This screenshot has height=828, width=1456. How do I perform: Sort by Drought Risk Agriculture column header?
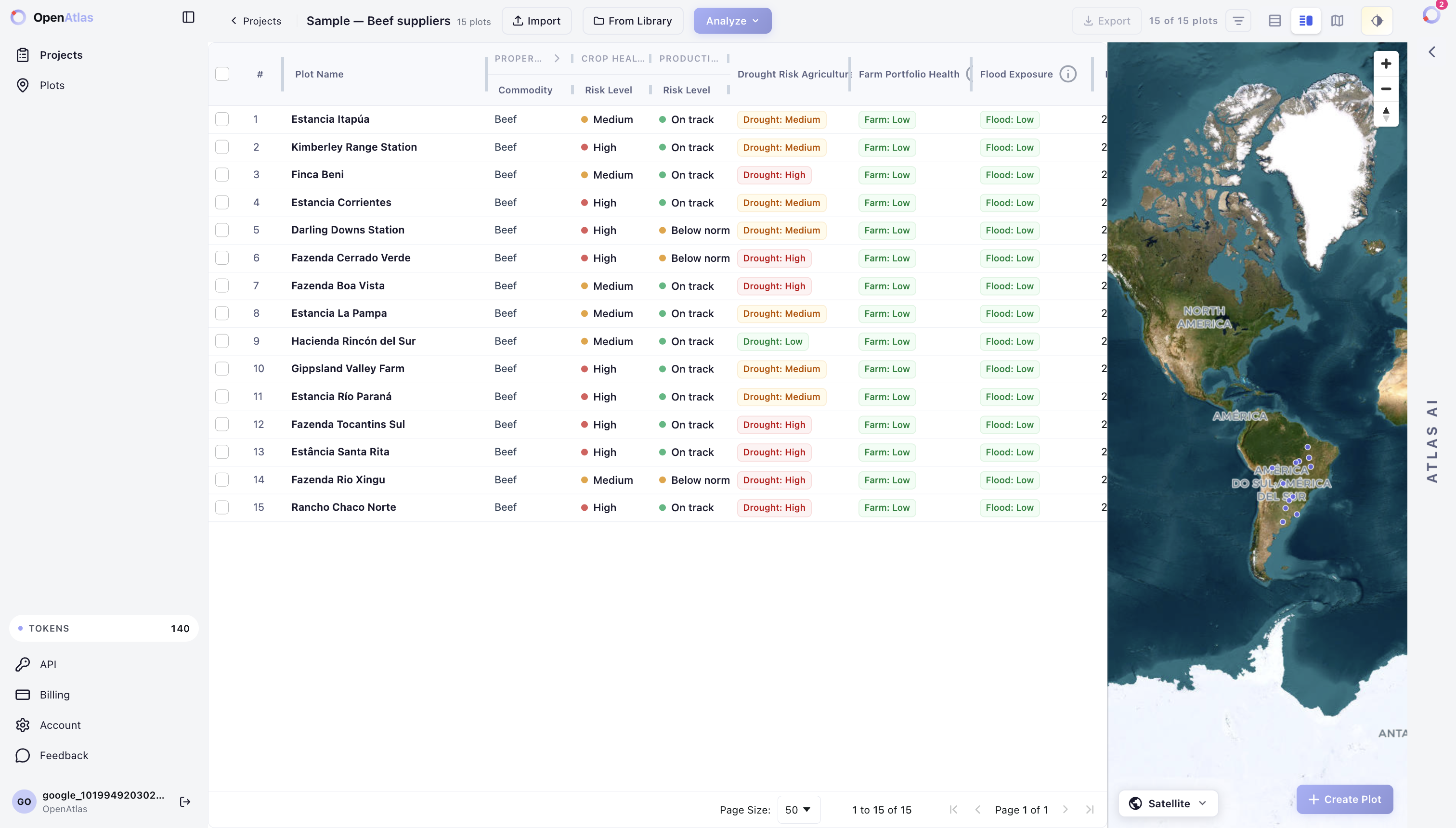pyautogui.click(x=793, y=74)
